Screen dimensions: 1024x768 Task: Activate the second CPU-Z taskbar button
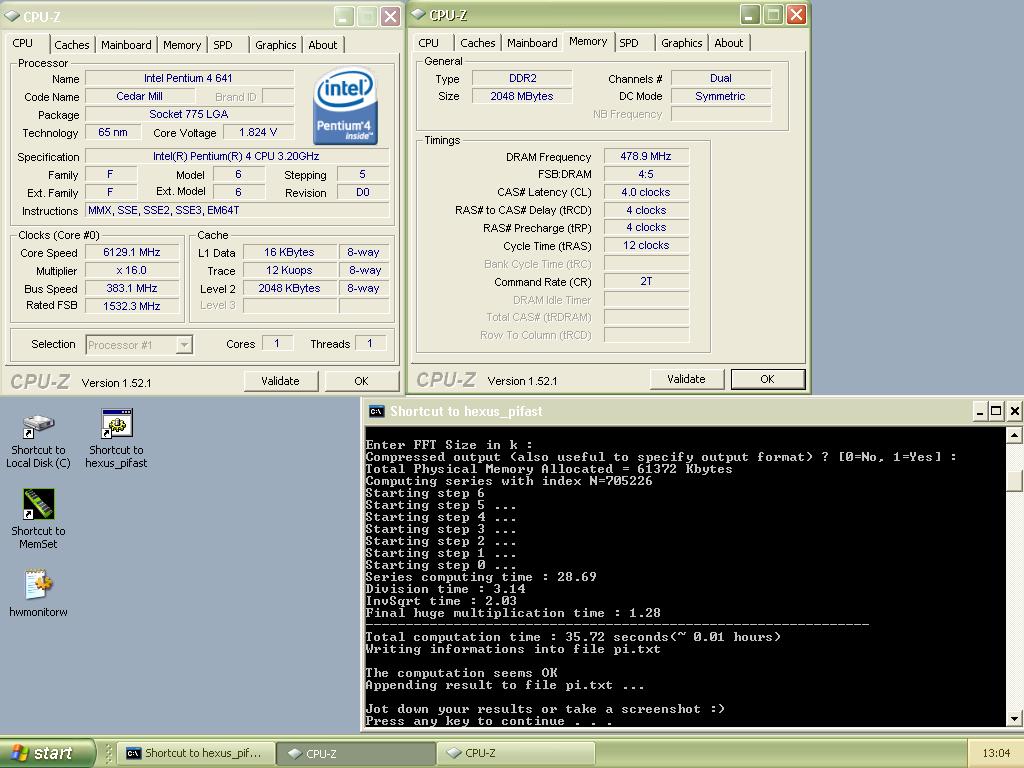pos(516,753)
